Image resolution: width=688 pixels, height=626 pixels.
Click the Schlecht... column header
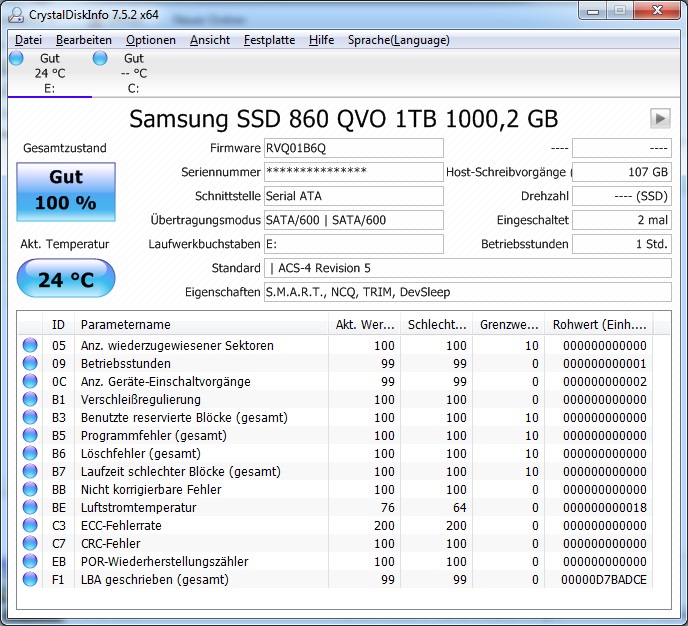click(x=437, y=325)
